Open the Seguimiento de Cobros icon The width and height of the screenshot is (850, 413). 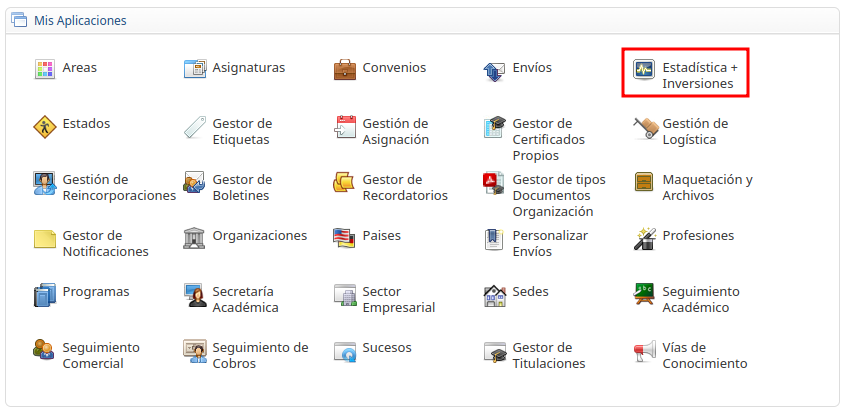coord(195,351)
